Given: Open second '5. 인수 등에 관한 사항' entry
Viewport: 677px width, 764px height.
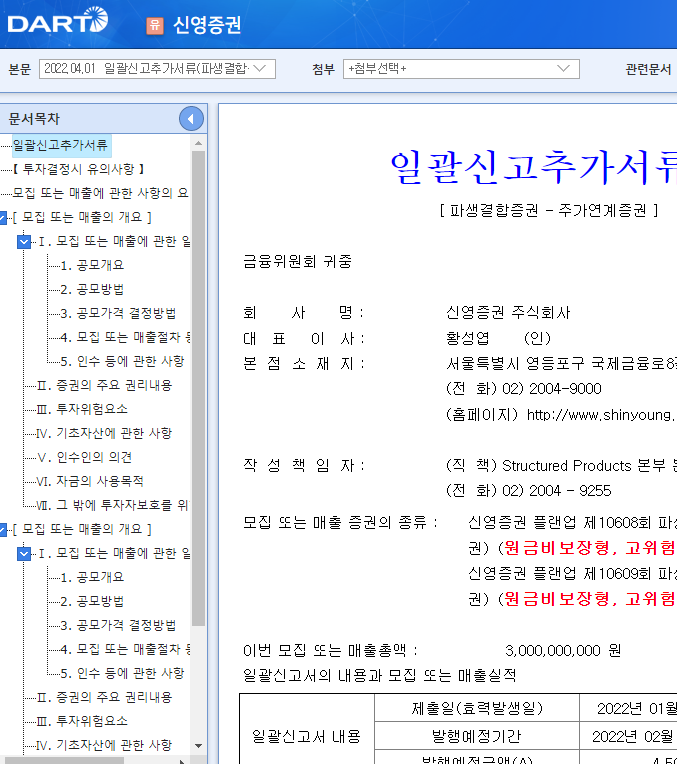Looking at the screenshot, I should pyautogui.click(x=122, y=673).
